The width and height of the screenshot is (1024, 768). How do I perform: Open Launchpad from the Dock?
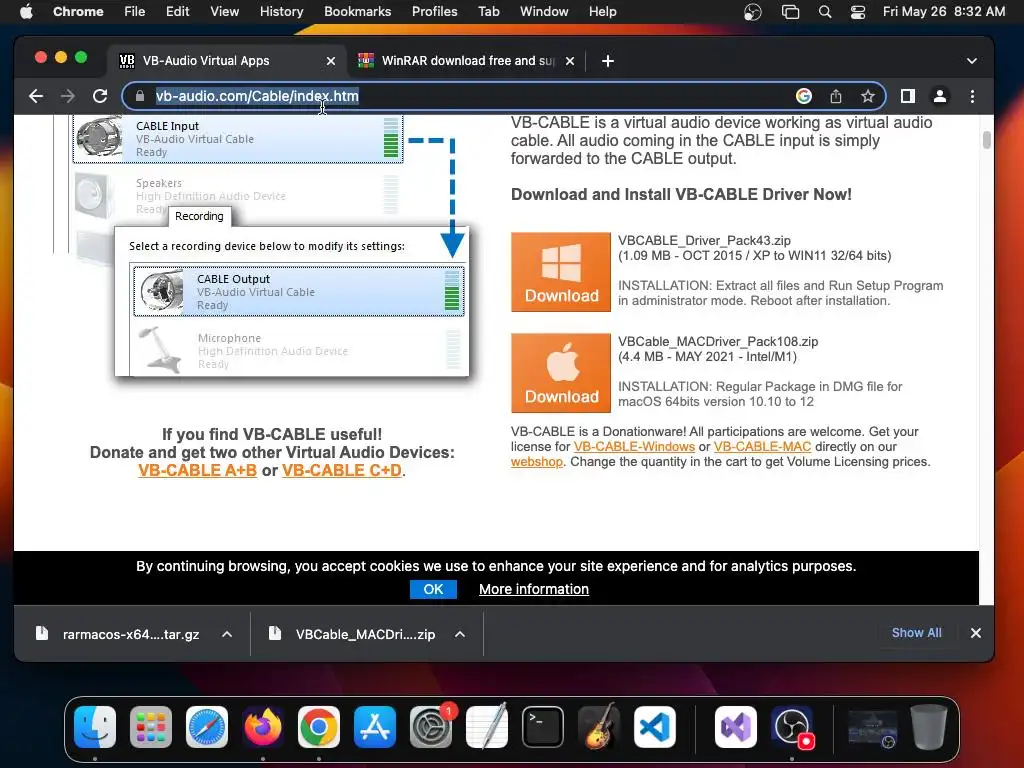[x=151, y=727]
